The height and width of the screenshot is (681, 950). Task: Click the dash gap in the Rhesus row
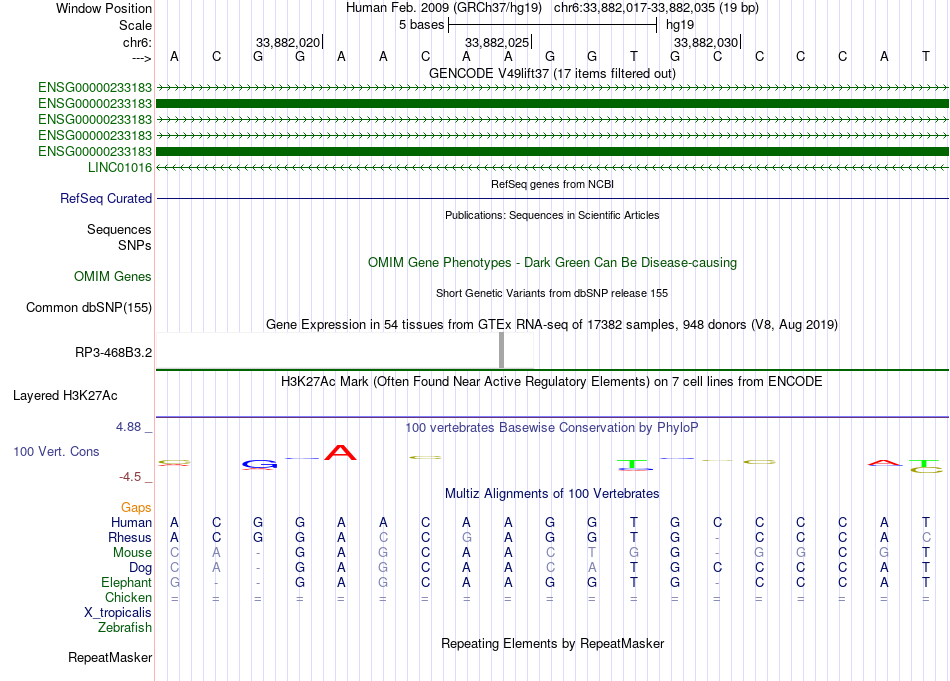(717, 538)
